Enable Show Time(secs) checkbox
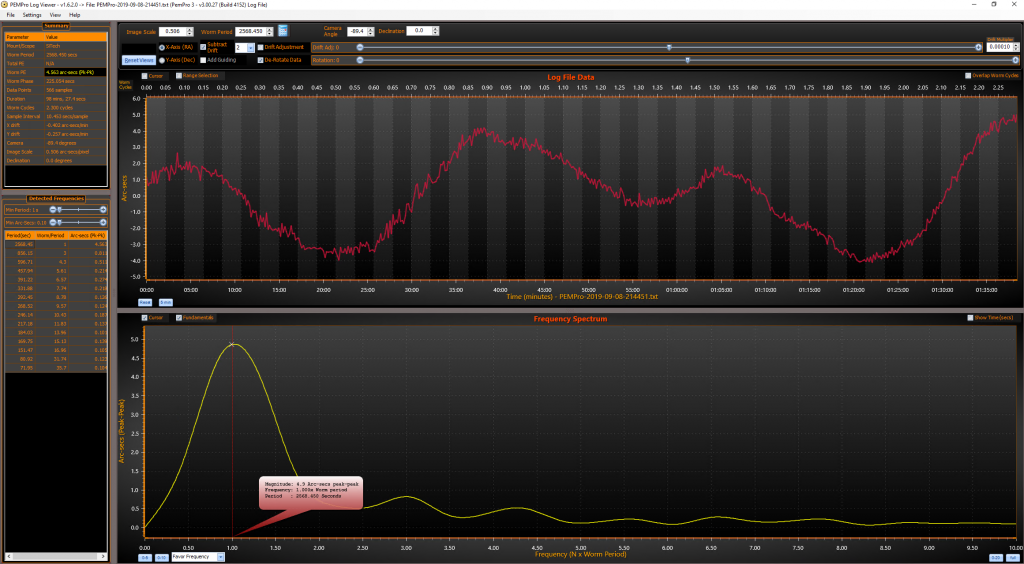Image resolution: width=1024 pixels, height=564 pixels. tap(968, 318)
